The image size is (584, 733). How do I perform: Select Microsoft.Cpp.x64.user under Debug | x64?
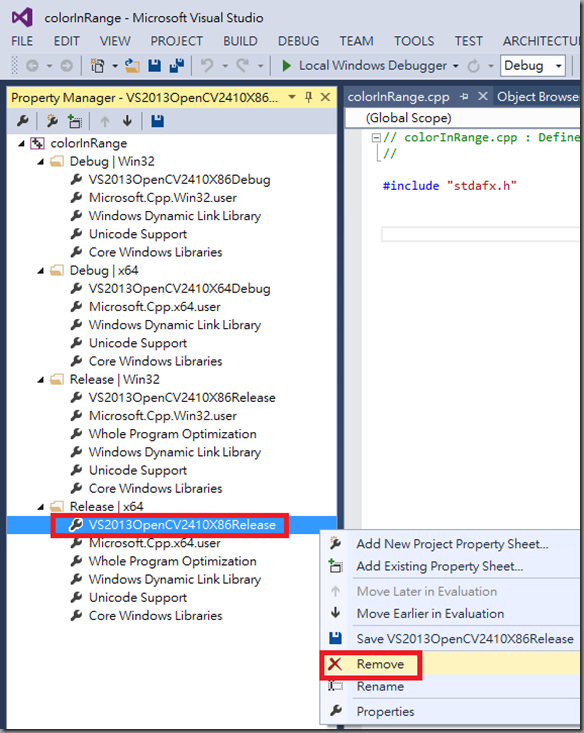point(155,307)
